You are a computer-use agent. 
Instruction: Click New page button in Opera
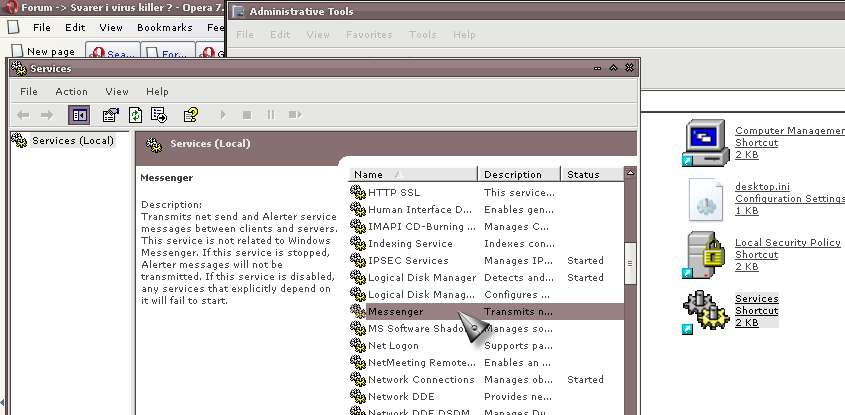pos(43,52)
